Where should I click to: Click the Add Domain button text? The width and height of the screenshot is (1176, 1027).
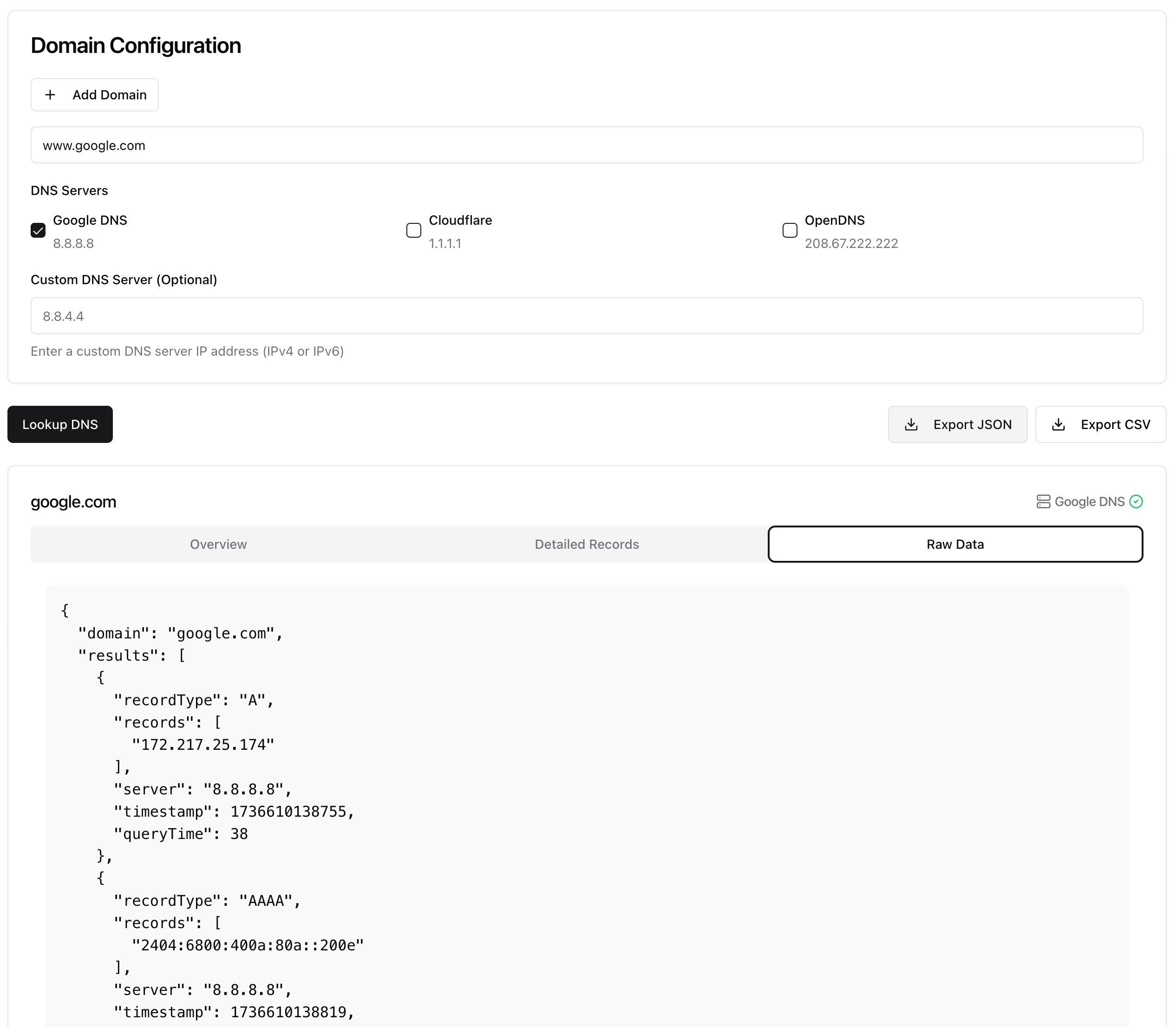tap(110, 95)
